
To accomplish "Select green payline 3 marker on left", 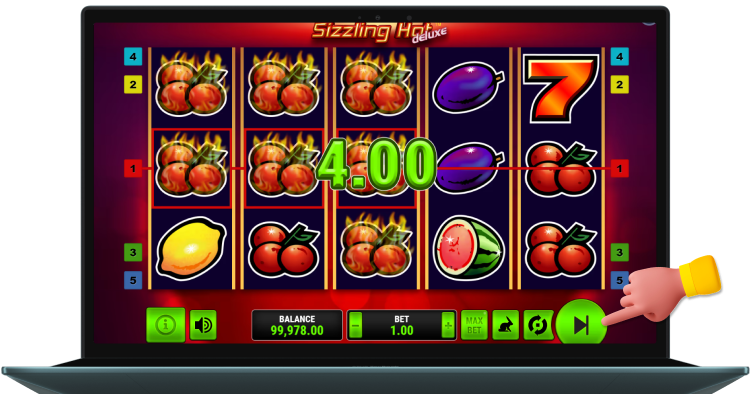I will pos(133,252).
